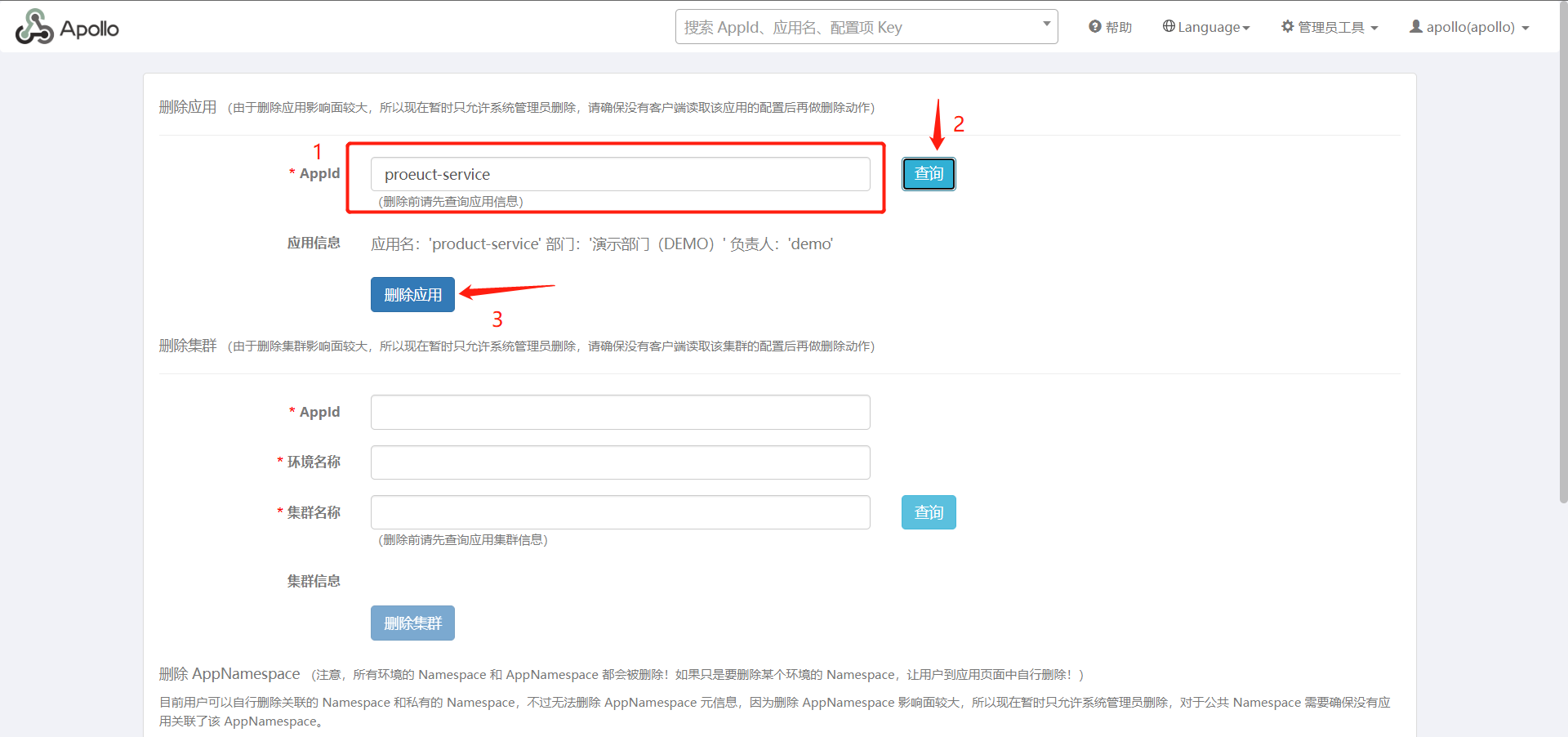Focus the top search AppId field

857,27
